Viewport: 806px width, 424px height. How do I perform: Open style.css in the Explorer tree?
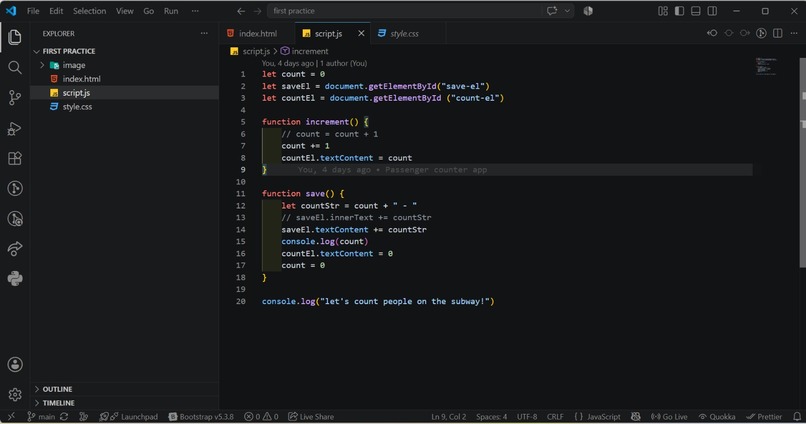[x=77, y=107]
